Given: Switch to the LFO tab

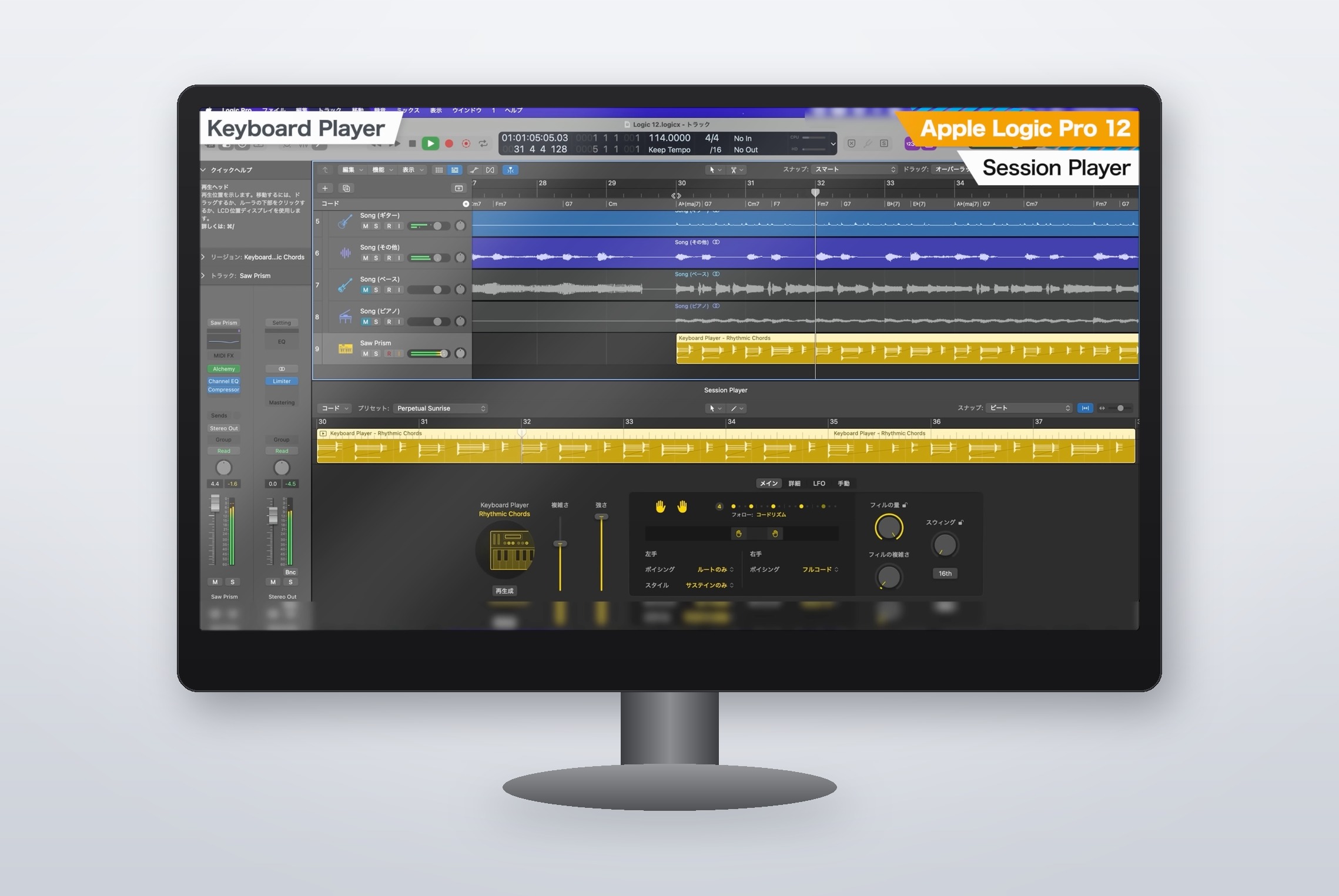Looking at the screenshot, I should coord(819,484).
